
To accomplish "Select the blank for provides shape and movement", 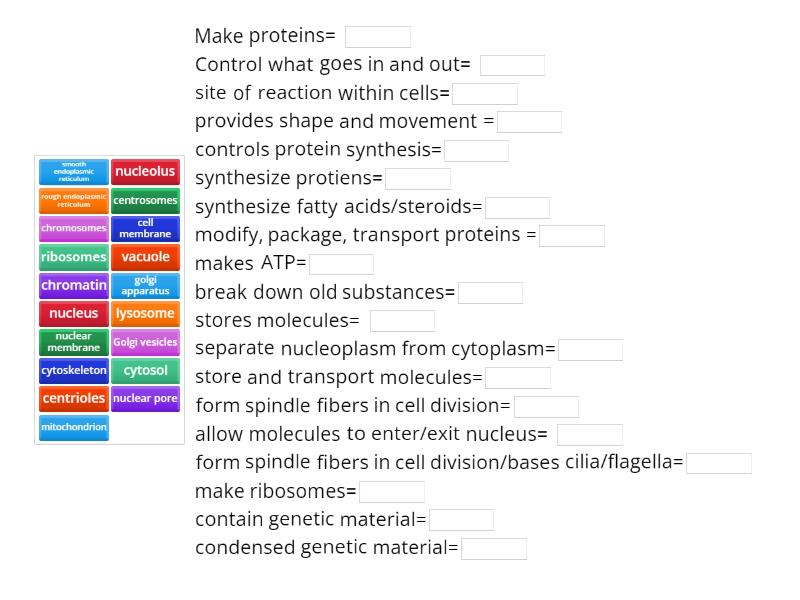I will pyautogui.click(x=529, y=122).
